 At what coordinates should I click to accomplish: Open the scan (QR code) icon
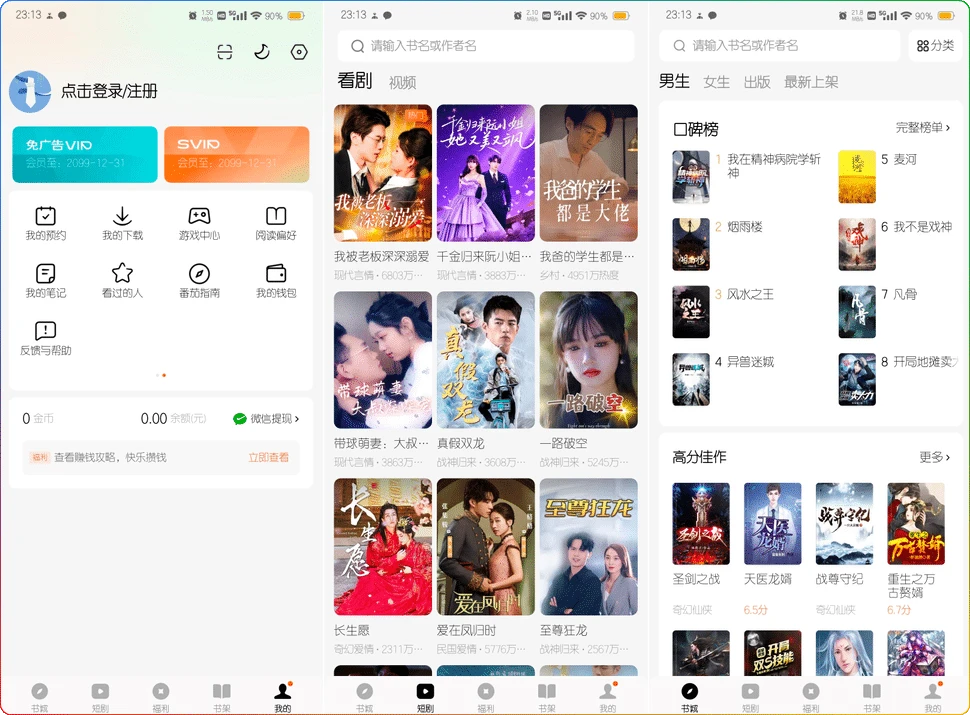click(x=225, y=52)
